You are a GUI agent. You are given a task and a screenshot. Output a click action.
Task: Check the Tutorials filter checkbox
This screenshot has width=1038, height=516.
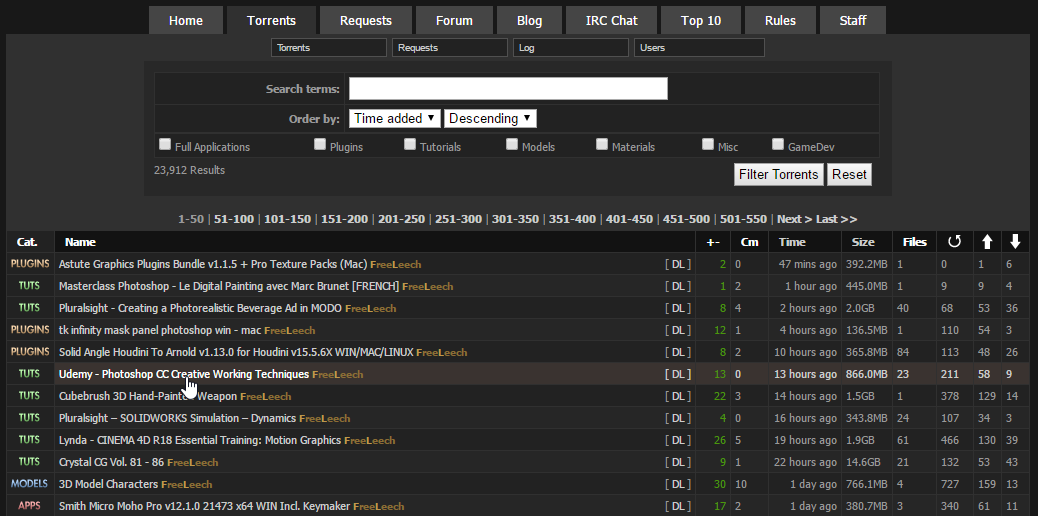pyautogui.click(x=410, y=144)
